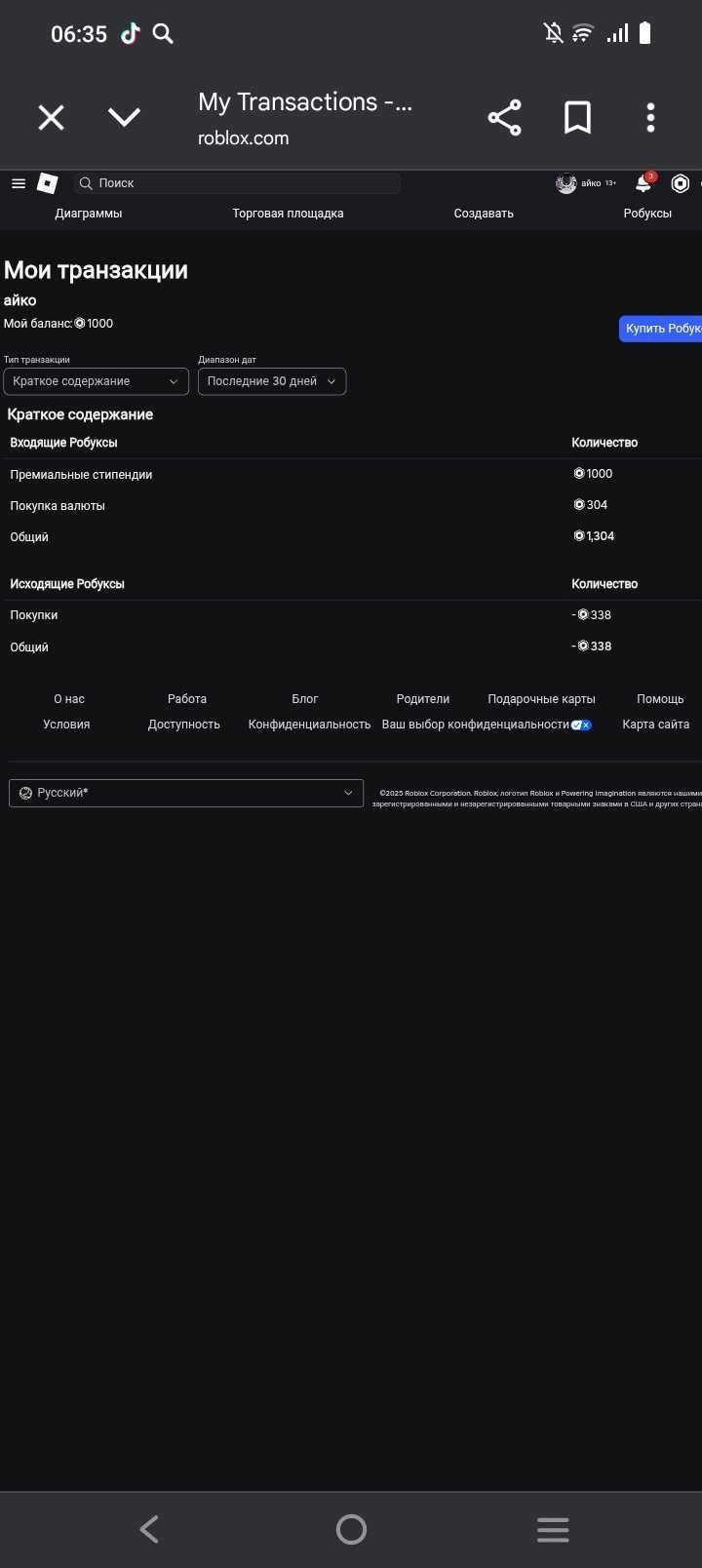The width and height of the screenshot is (702, 1568).
Task: Tap the Android back navigation button
Action: pyautogui.click(x=149, y=1529)
